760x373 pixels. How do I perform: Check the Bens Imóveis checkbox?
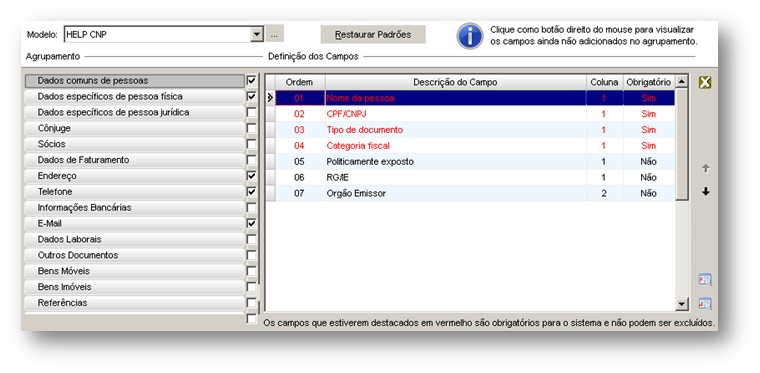(x=251, y=287)
